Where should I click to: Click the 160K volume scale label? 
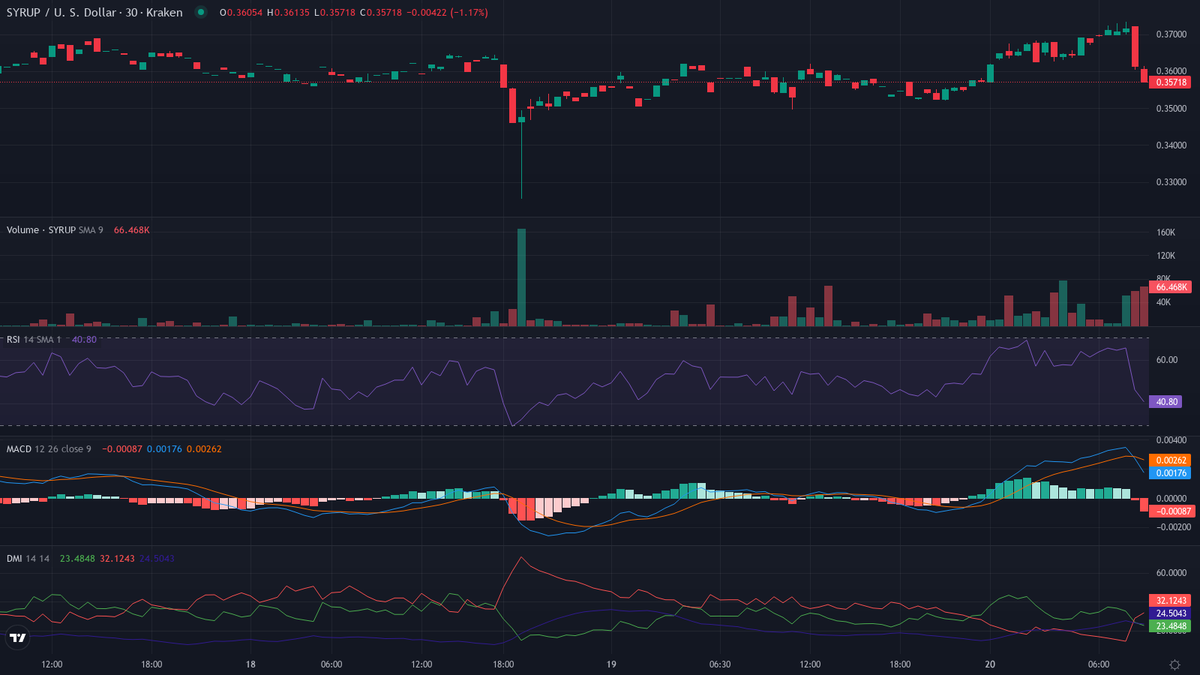pos(1166,233)
